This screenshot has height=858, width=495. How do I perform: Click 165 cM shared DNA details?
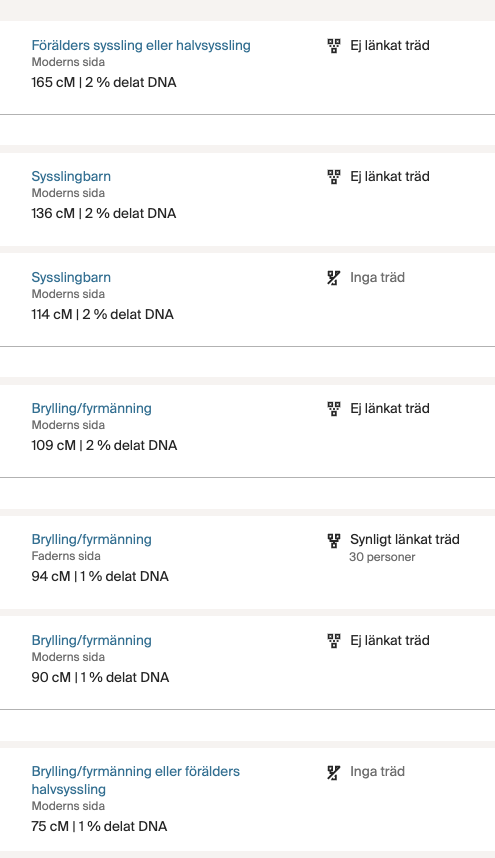(104, 83)
